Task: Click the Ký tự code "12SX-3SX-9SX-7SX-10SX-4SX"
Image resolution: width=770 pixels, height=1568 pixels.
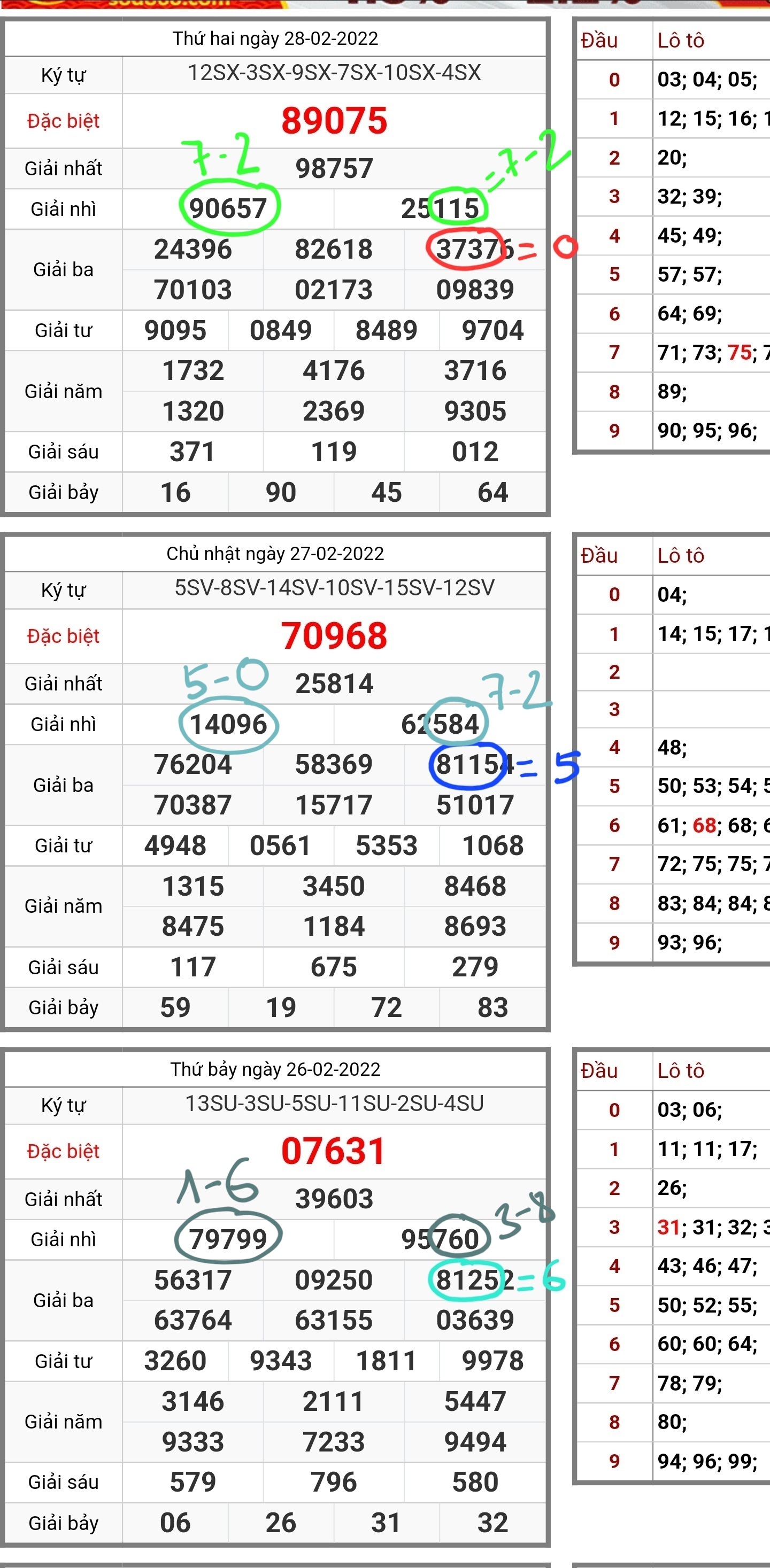Action: [x=334, y=73]
